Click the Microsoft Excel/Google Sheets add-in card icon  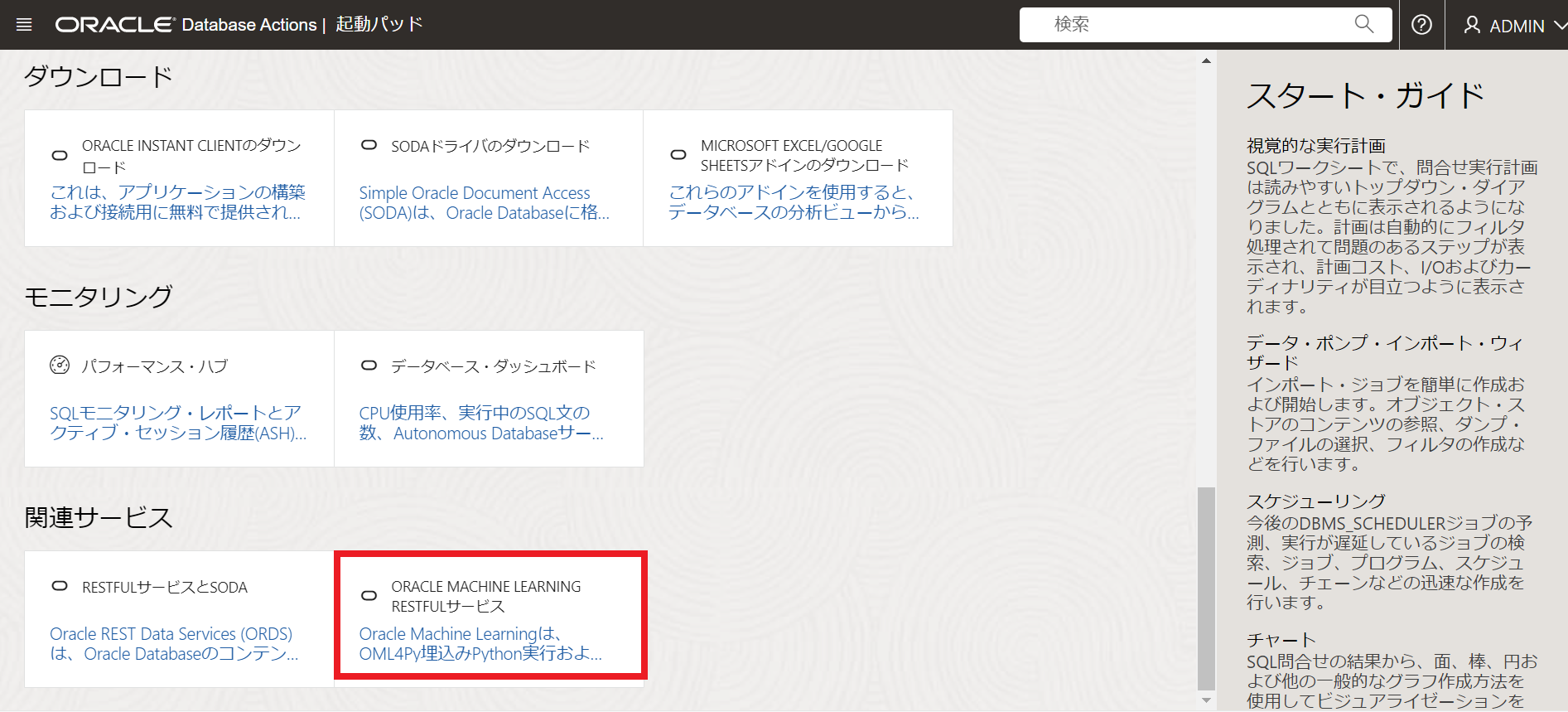pos(678,154)
